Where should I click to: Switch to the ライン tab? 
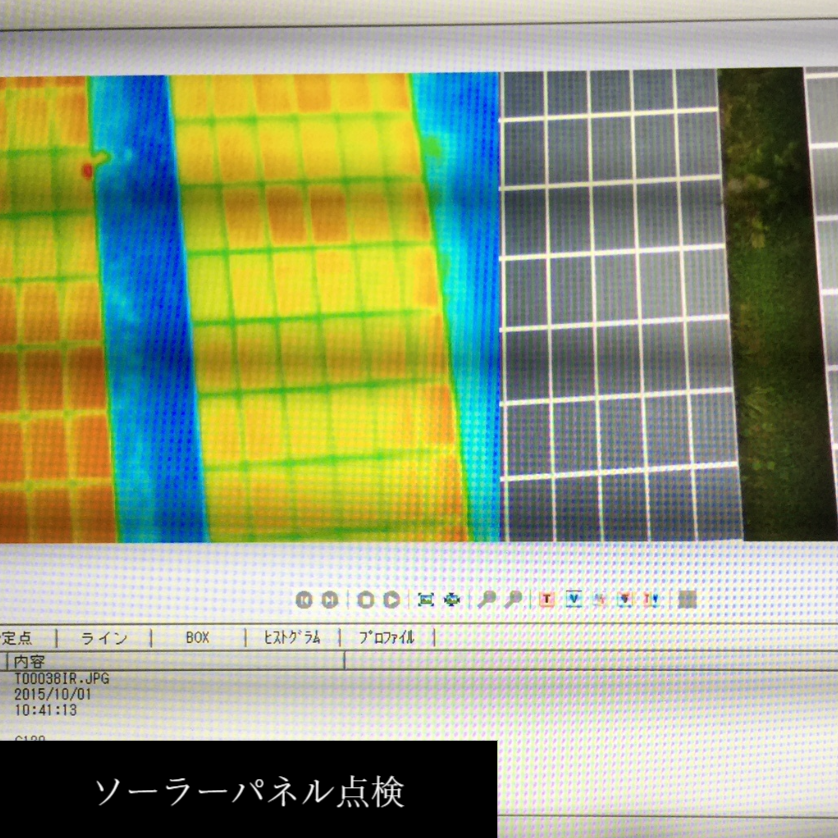click(x=104, y=637)
